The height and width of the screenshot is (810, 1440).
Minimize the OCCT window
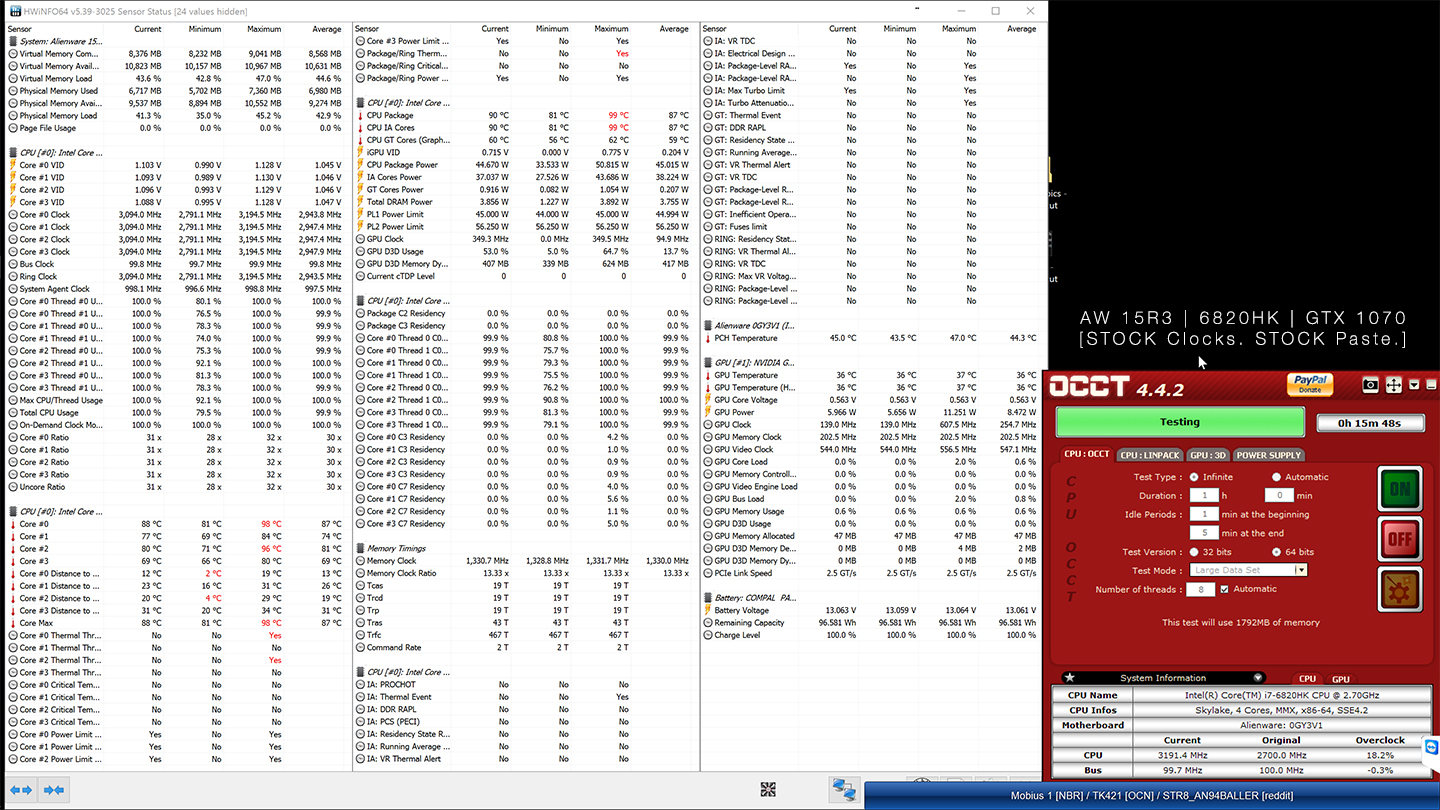point(1431,385)
